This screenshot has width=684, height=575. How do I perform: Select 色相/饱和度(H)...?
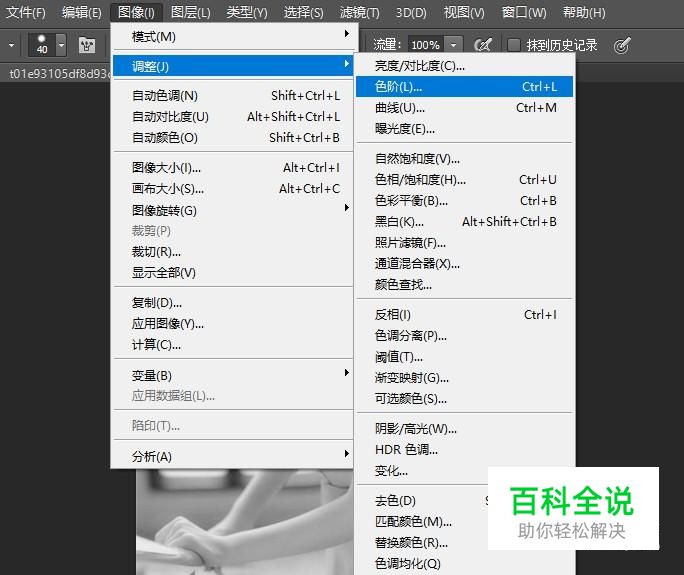click(464, 179)
